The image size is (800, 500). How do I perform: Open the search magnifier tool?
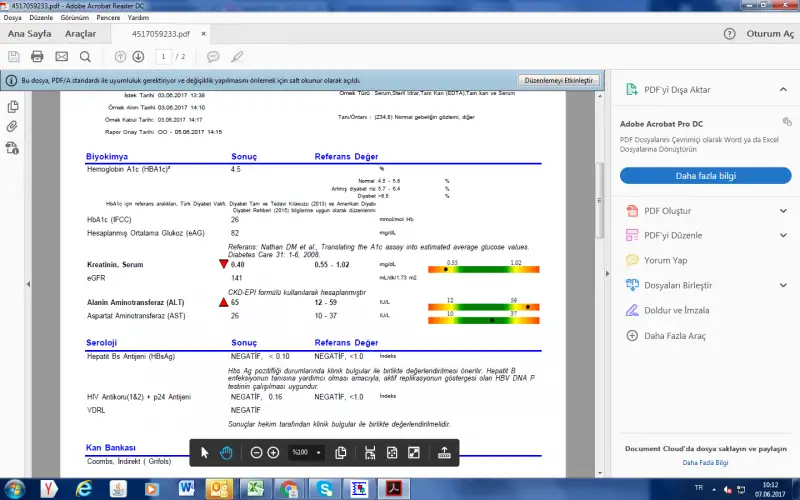point(86,56)
